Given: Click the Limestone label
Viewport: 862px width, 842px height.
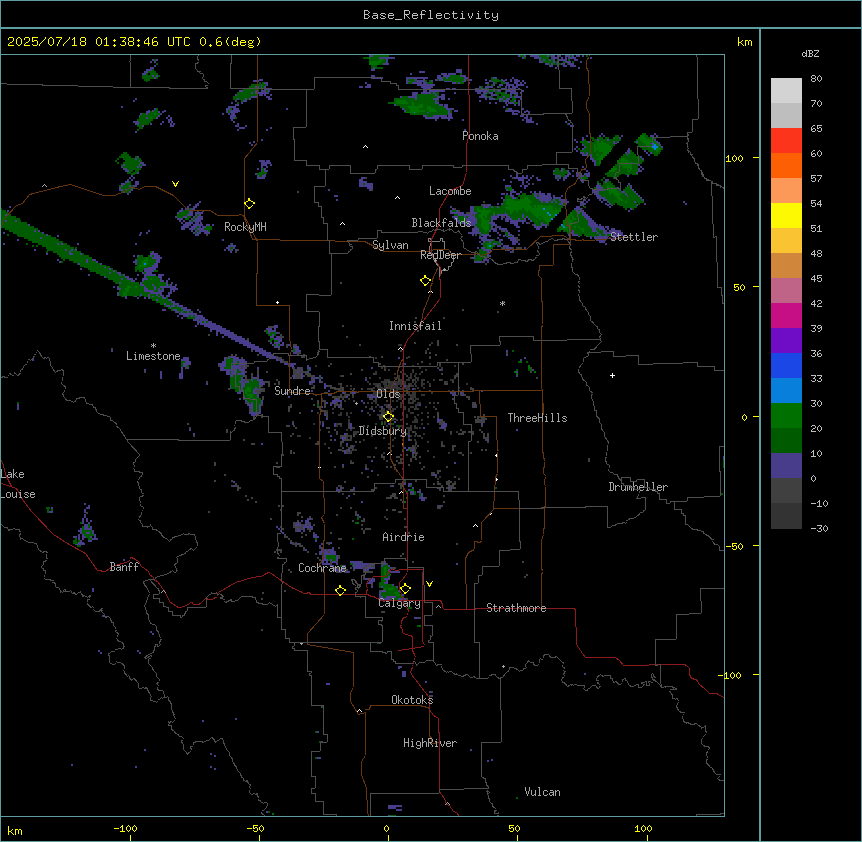Looking at the screenshot, I should 153,356.
